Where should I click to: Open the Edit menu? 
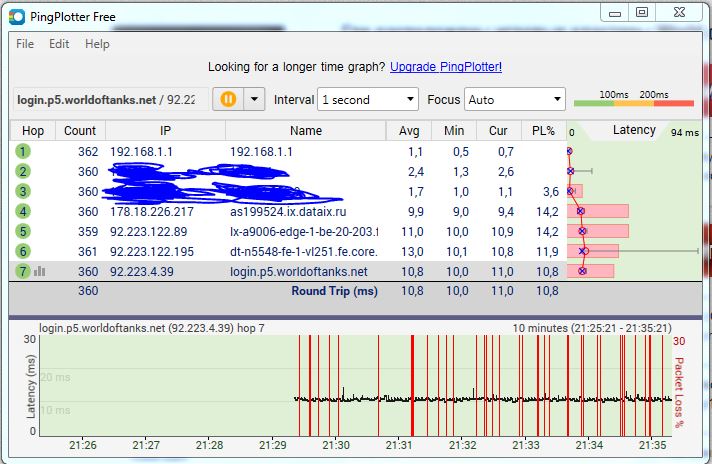(x=59, y=44)
